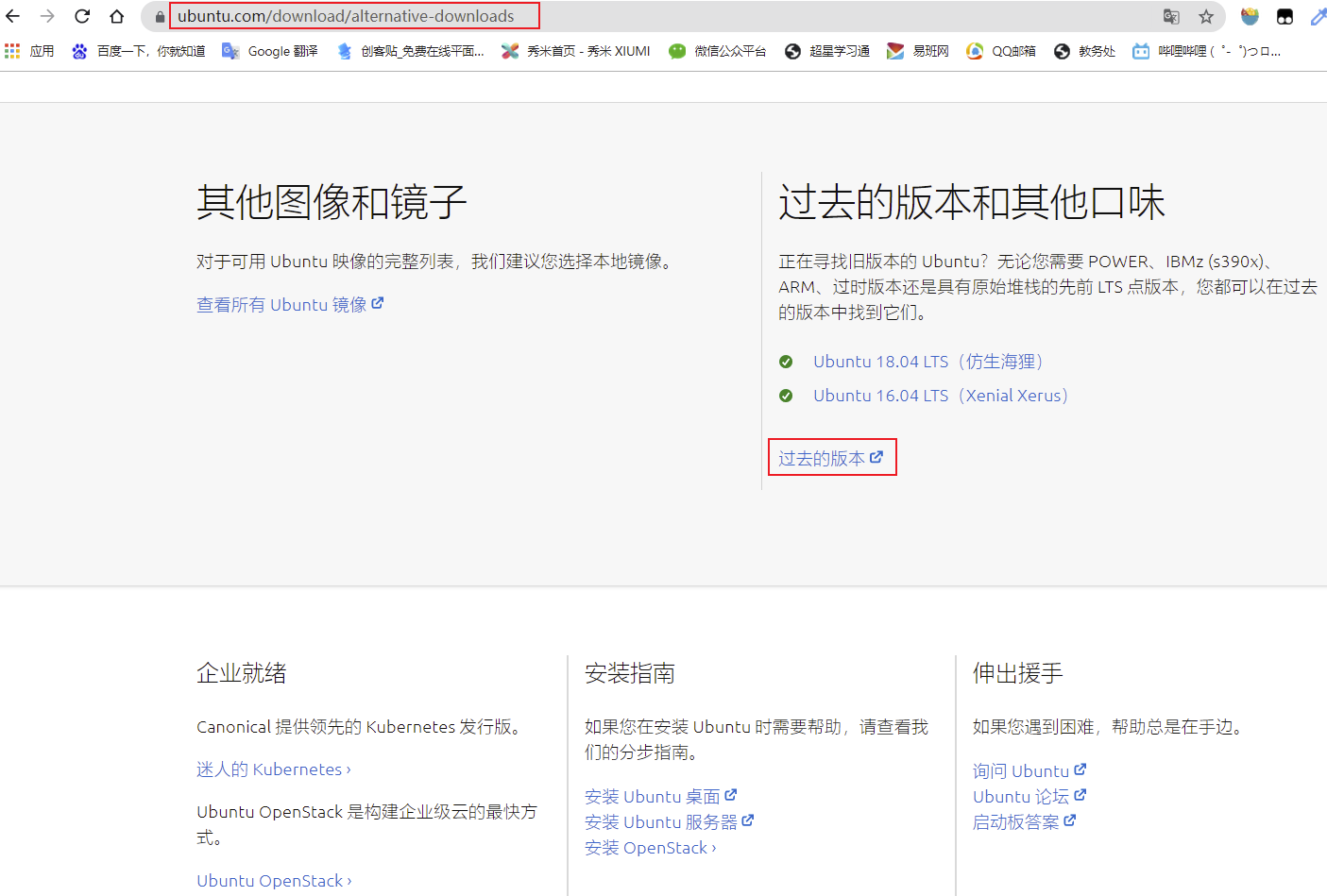Click the translate page icon in address bar
Viewport: 1327px width, 896px height.
tap(1171, 15)
